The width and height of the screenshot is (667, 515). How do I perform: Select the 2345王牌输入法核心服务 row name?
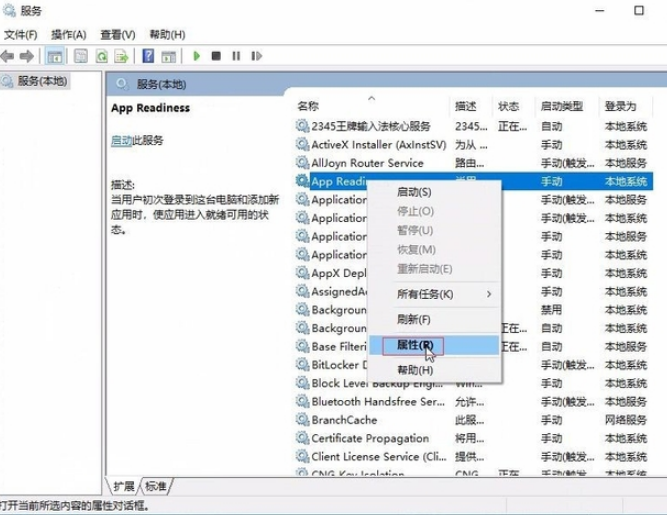(x=371, y=126)
